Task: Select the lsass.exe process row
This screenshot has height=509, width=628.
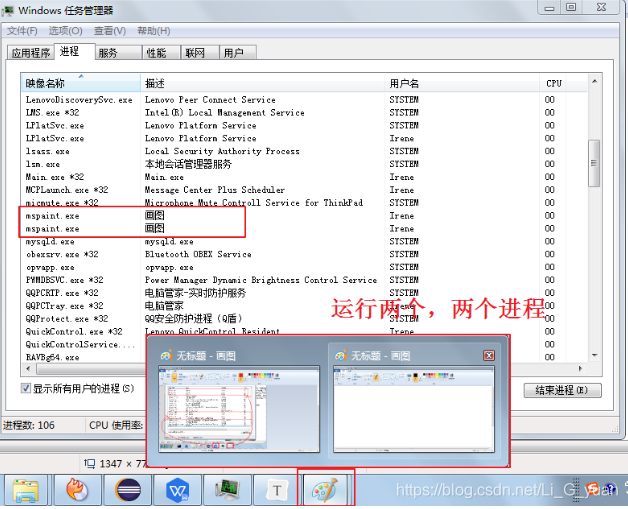Action: 304,151
